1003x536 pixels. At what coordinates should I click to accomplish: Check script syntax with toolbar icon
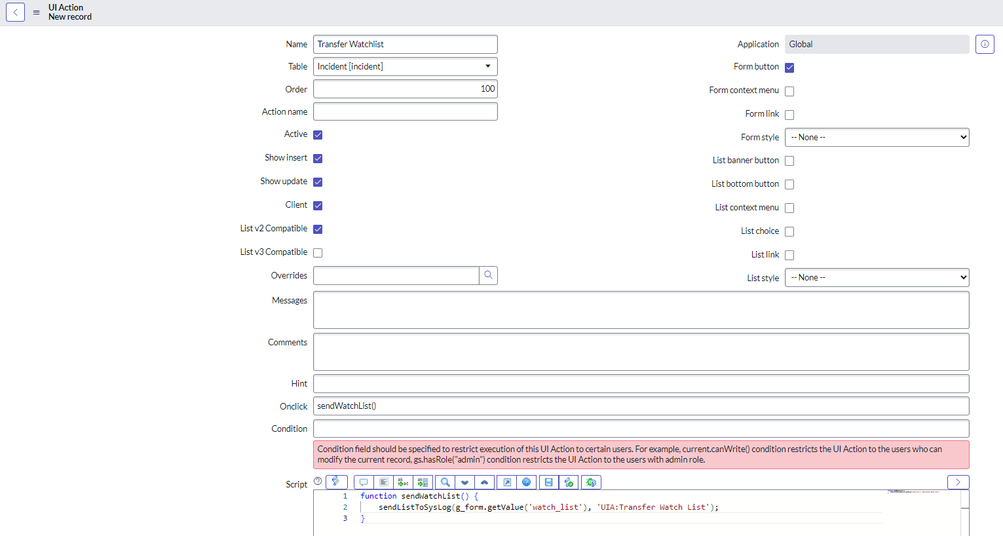[569, 482]
